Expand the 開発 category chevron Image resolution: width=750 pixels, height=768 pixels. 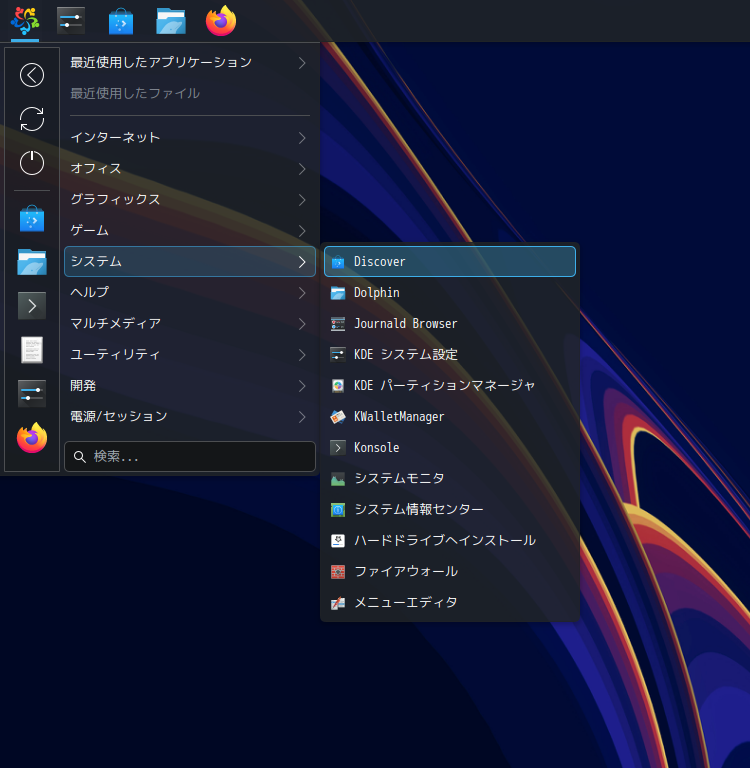(x=302, y=386)
